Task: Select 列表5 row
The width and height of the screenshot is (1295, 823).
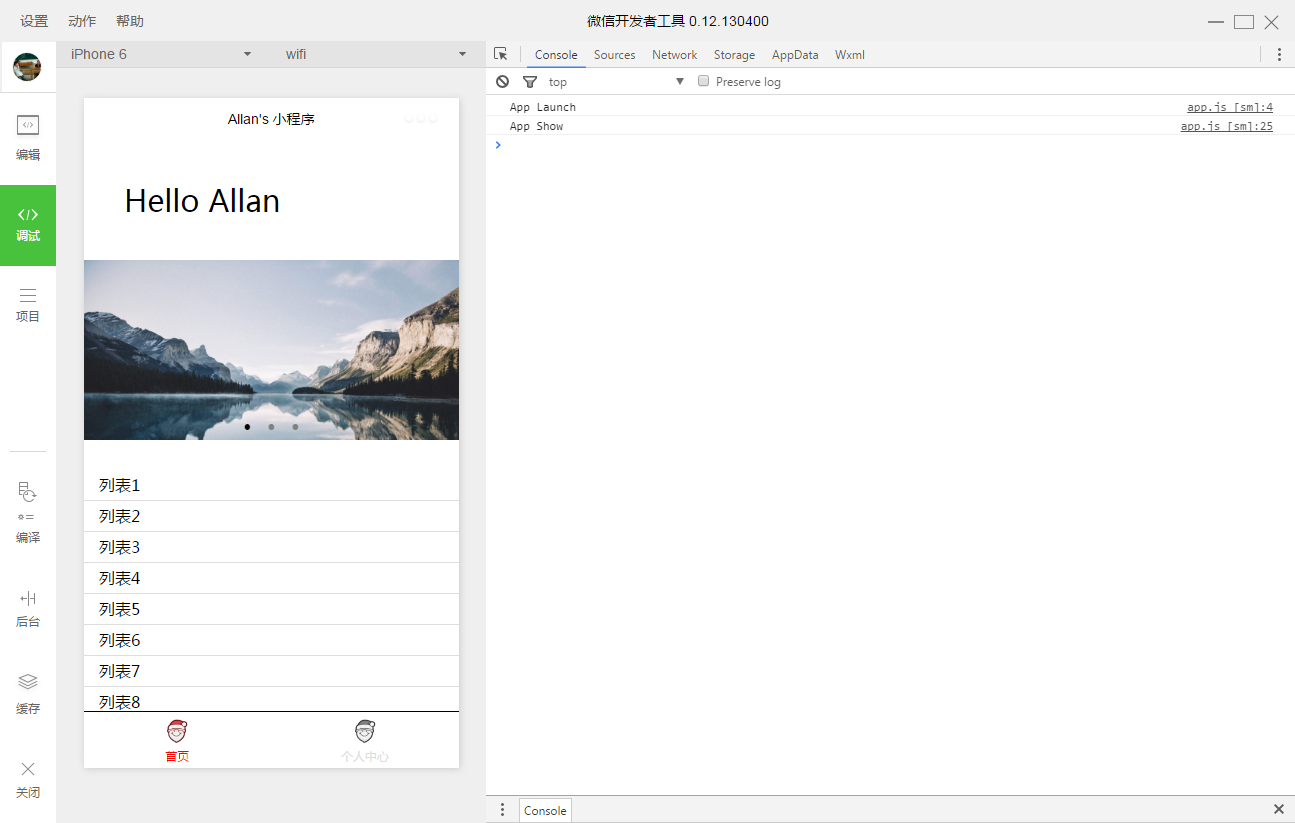Action: 271,609
